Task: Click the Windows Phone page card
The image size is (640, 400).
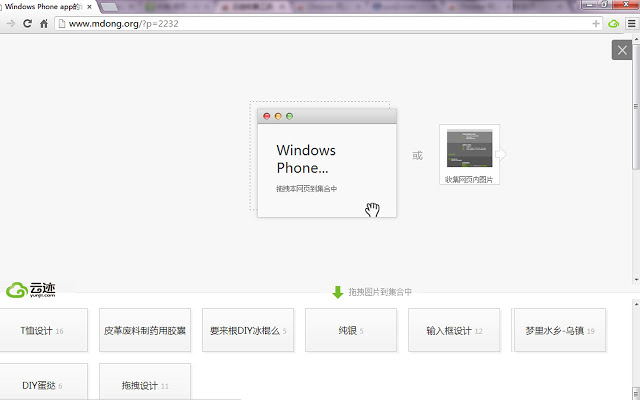Action: (x=327, y=163)
